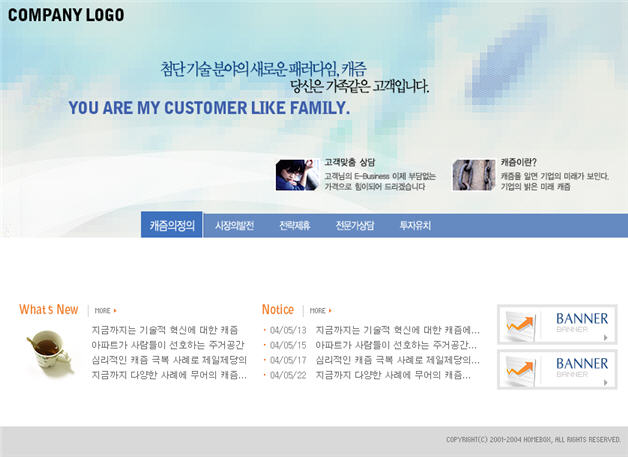The image size is (628, 457).
Task: Expand Notice section with the MORE link
Action: tap(320, 311)
